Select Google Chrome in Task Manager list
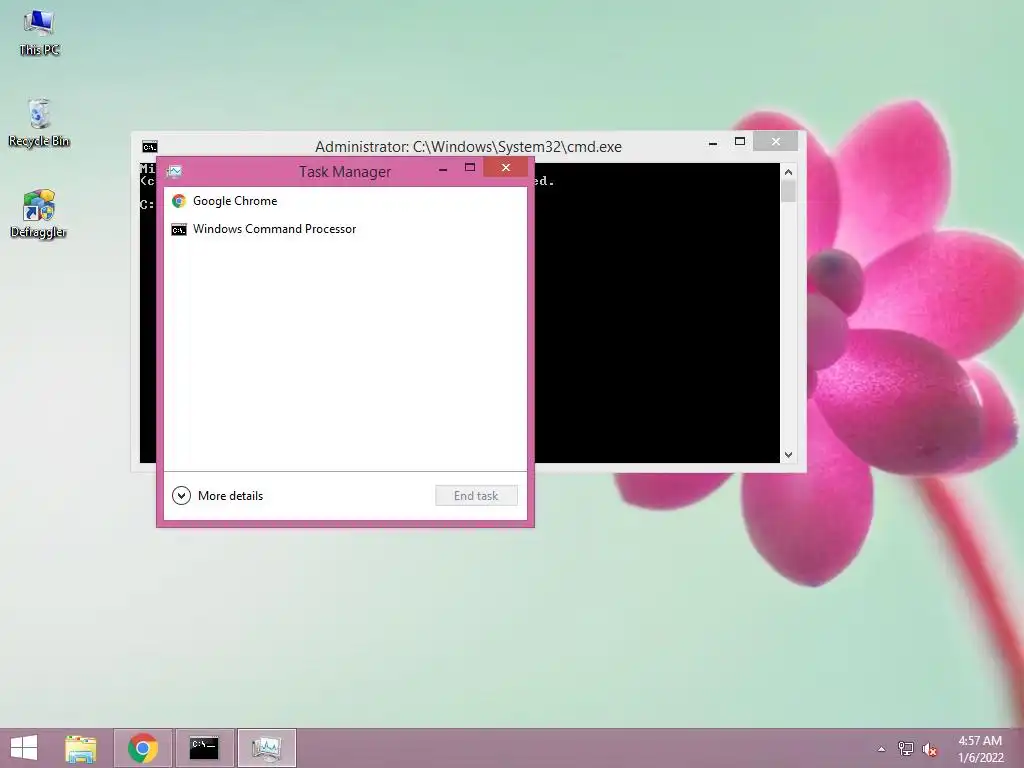Viewport: 1024px width, 768px height. [x=345, y=201]
